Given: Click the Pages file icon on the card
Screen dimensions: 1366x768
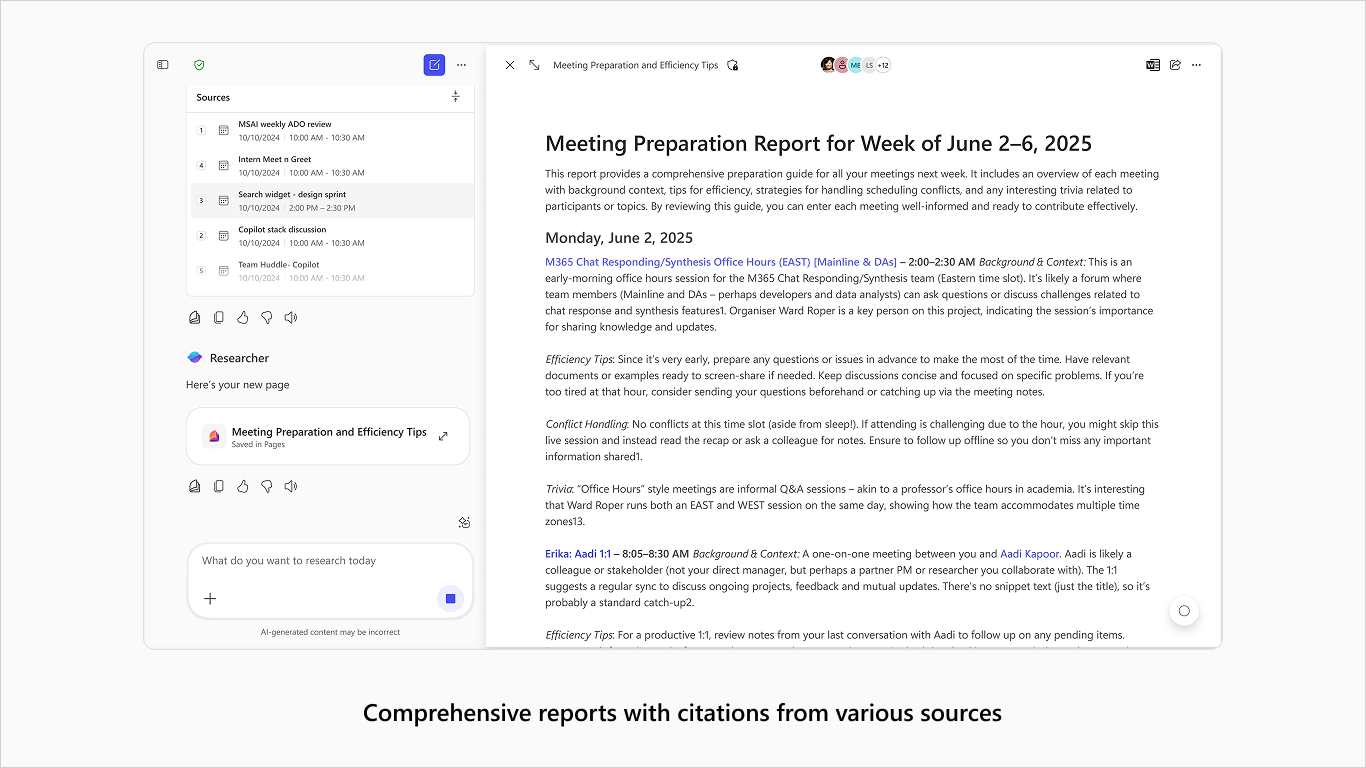Looking at the screenshot, I should point(214,436).
